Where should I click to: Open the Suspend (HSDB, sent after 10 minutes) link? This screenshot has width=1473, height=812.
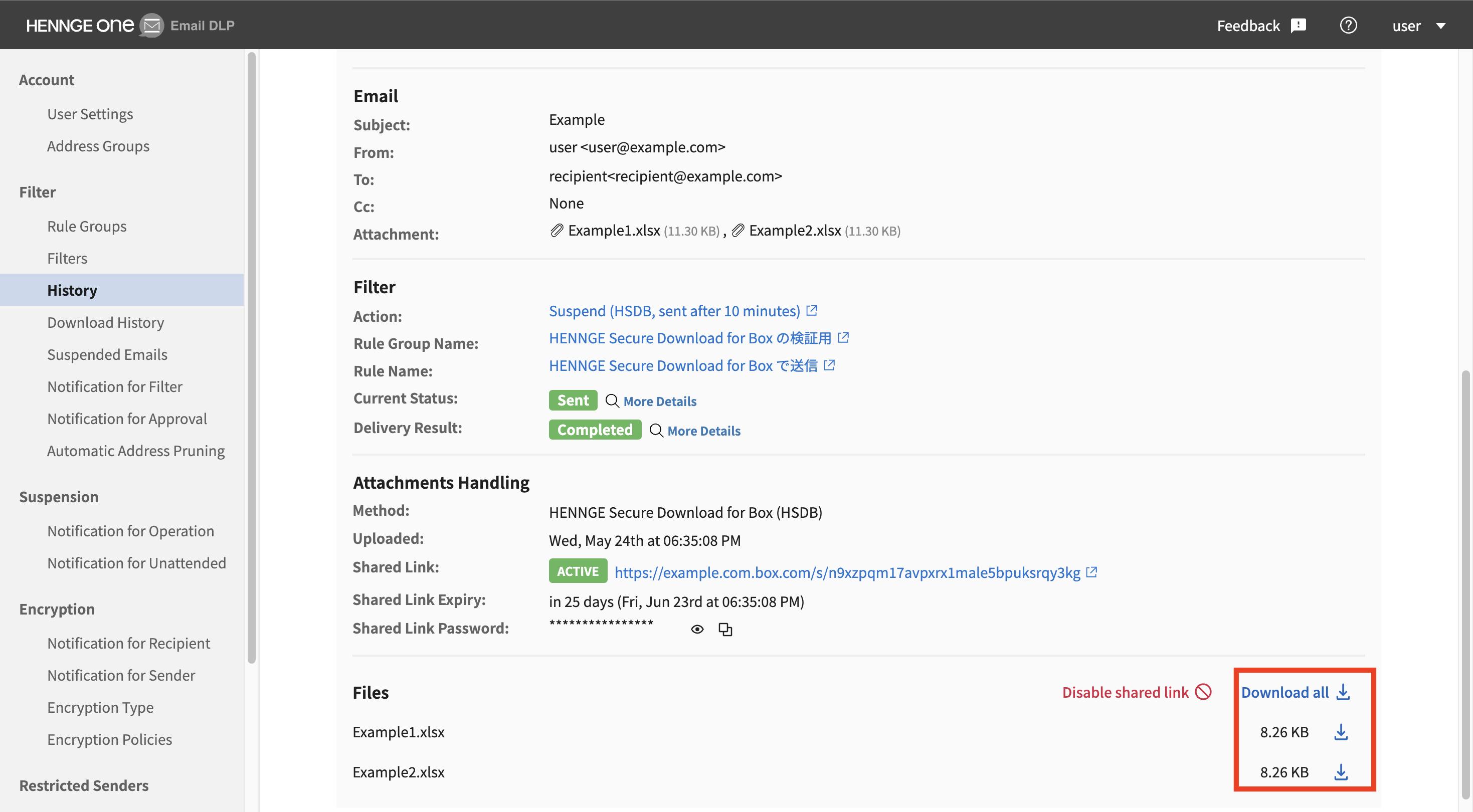(674, 310)
